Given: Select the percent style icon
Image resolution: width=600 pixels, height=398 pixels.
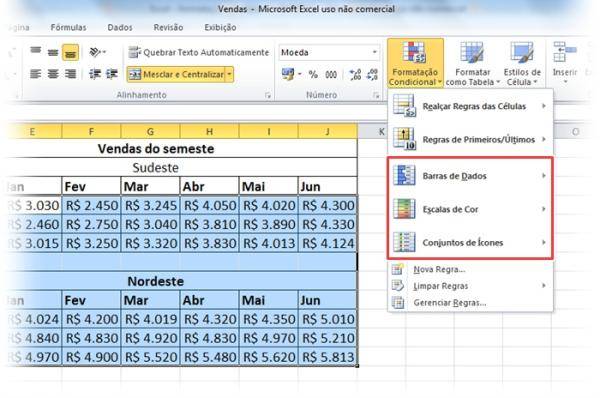Looking at the screenshot, I should click(313, 74).
